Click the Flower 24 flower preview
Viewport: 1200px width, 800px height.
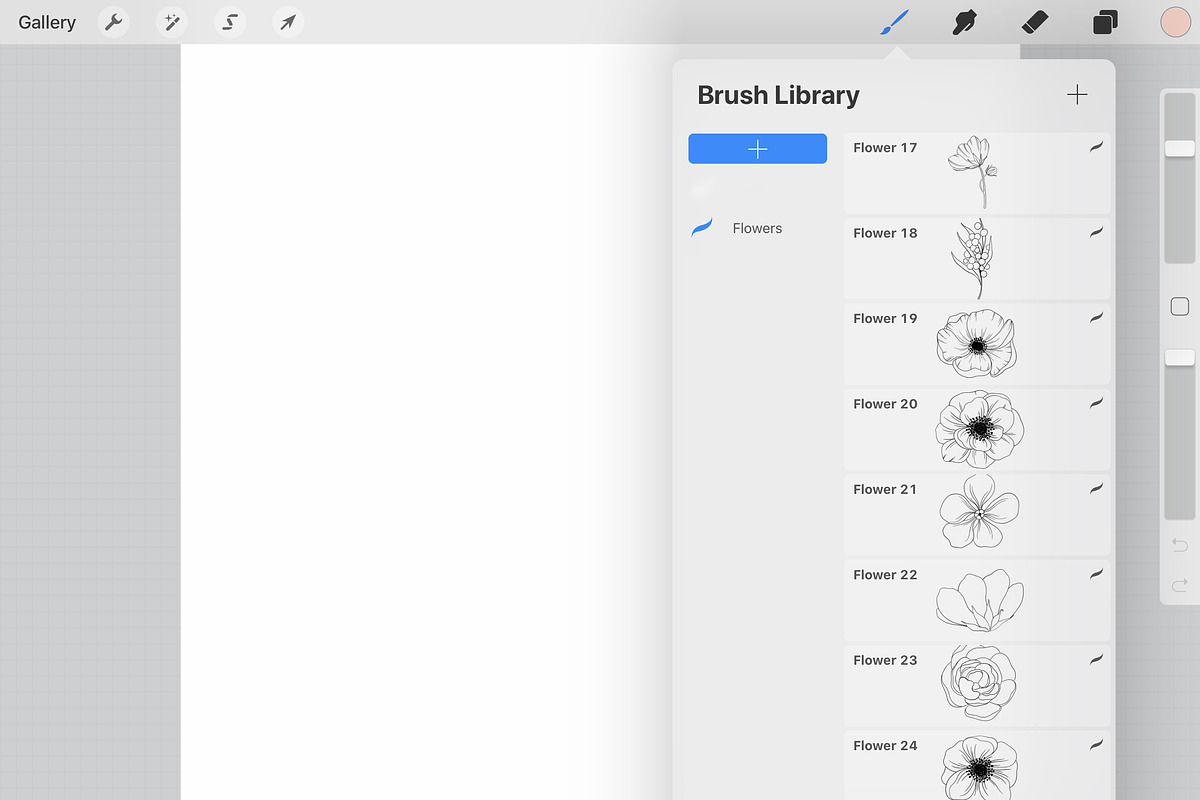click(x=980, y=767)
